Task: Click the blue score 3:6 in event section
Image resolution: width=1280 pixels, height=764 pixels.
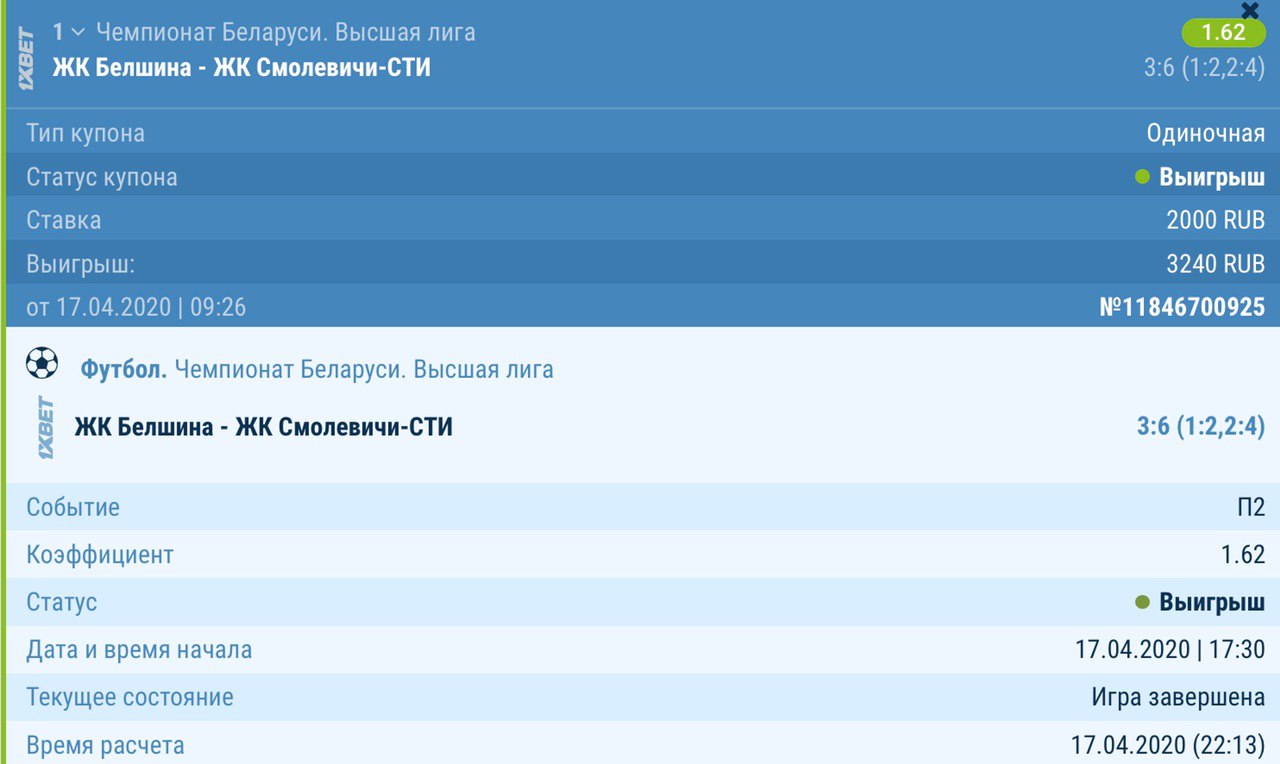Action: [x=1201, y=427]
